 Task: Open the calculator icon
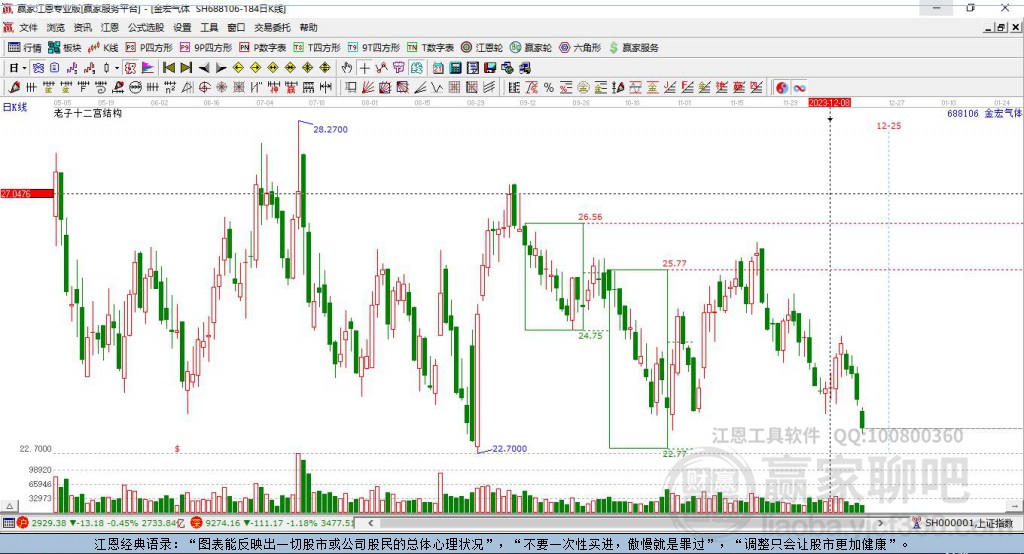[455, 68]
